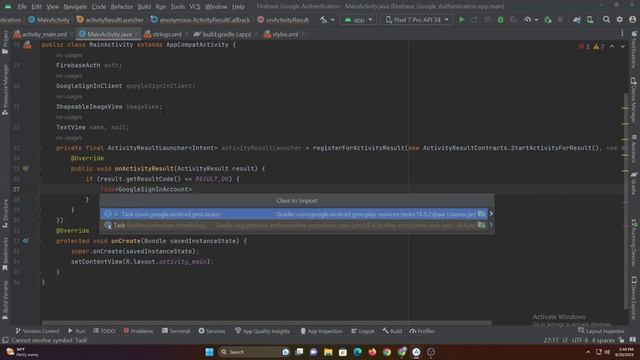
Task: Open Gradle panel on right sidebar
Action: pyautogui.click(x=634, y=182)
